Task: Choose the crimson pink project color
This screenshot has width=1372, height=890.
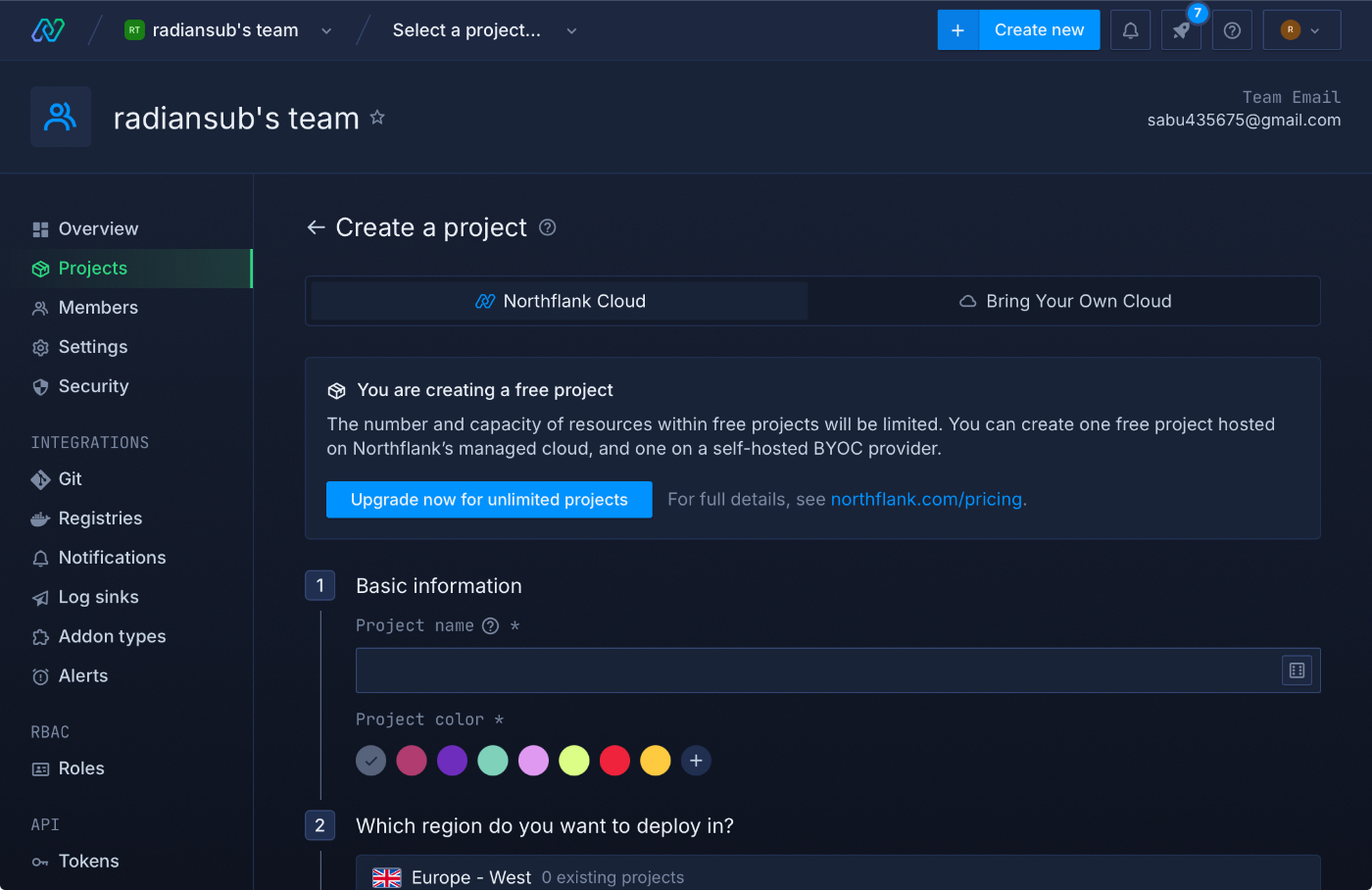Action: (x=412, y=761)
